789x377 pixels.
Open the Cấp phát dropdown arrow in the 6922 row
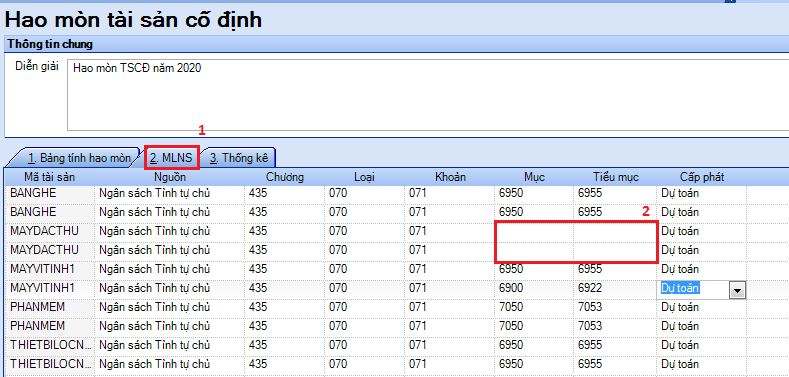point(738,290)
